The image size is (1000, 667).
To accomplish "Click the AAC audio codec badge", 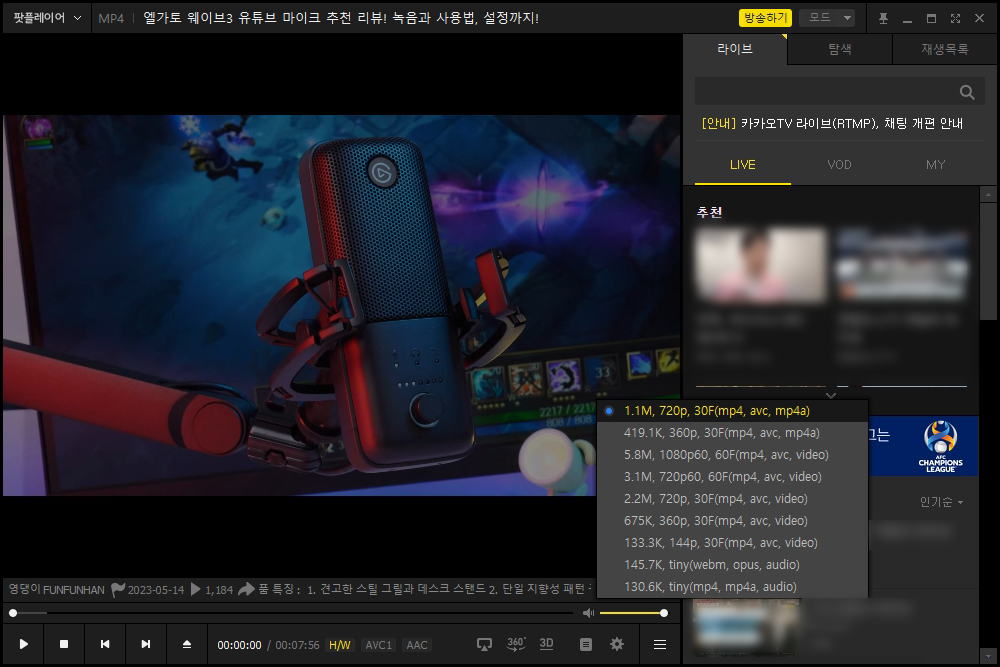I will point(416,645).
